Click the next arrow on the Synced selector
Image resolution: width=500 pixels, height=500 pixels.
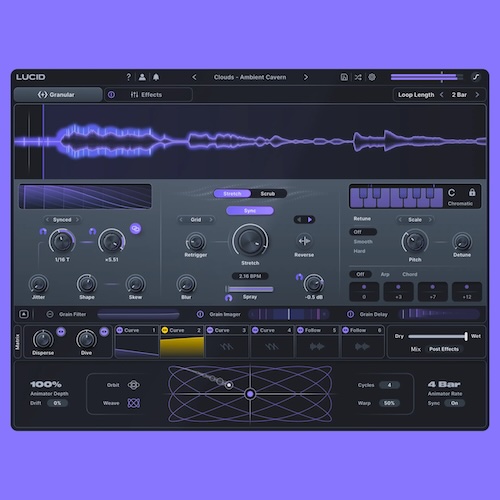coord(77,220)
